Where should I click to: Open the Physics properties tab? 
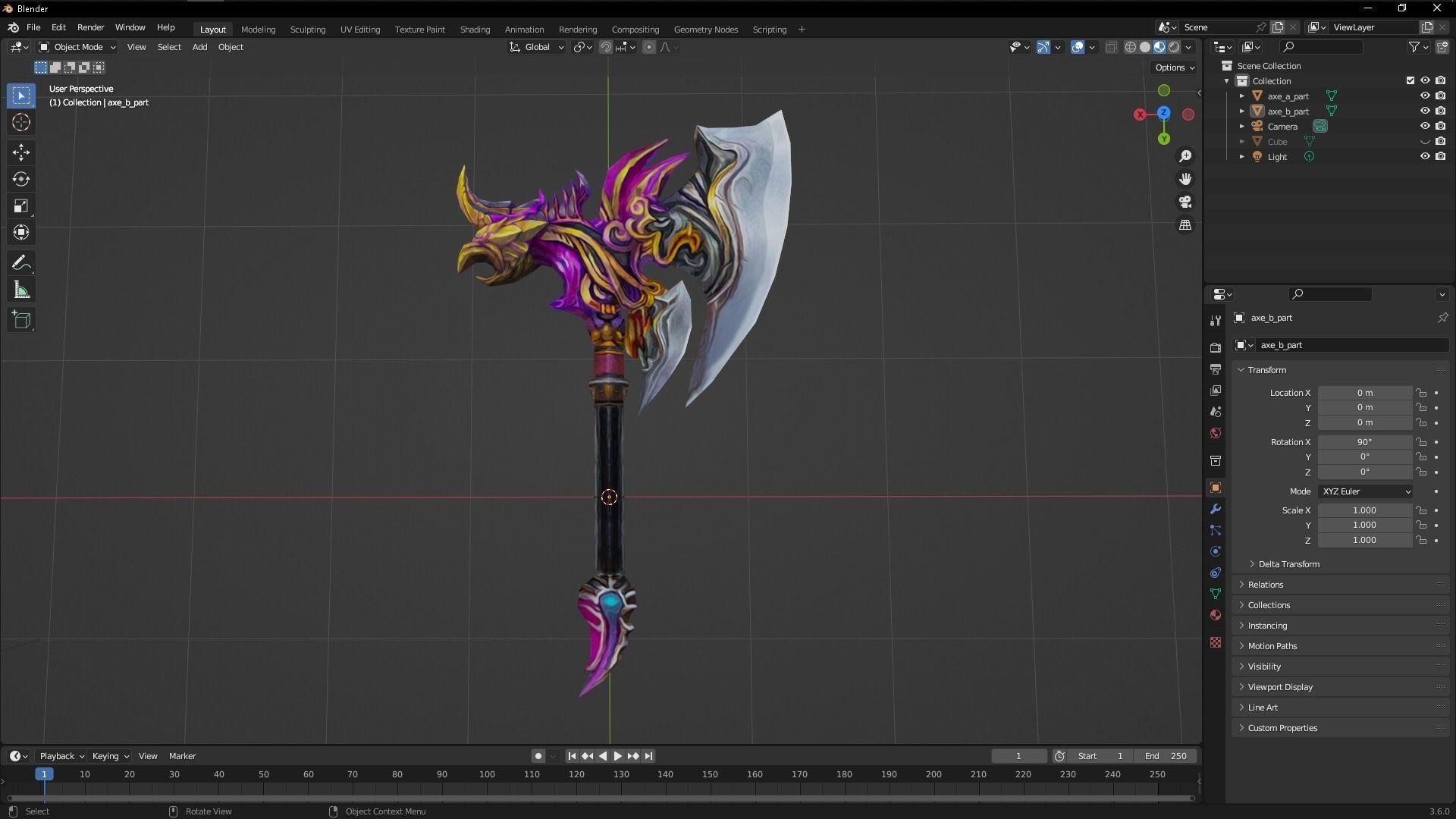point(1216,551)
